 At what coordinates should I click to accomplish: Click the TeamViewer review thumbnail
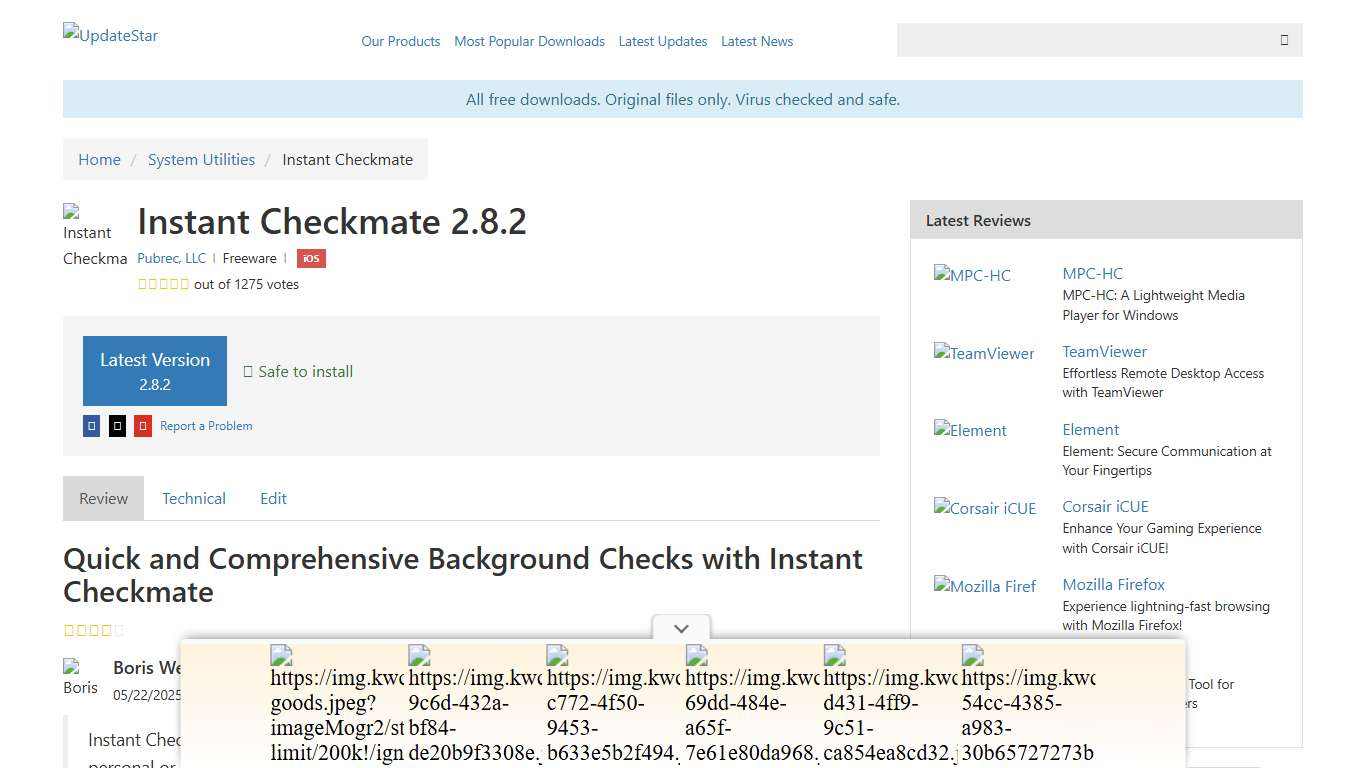tap(983, 353)
